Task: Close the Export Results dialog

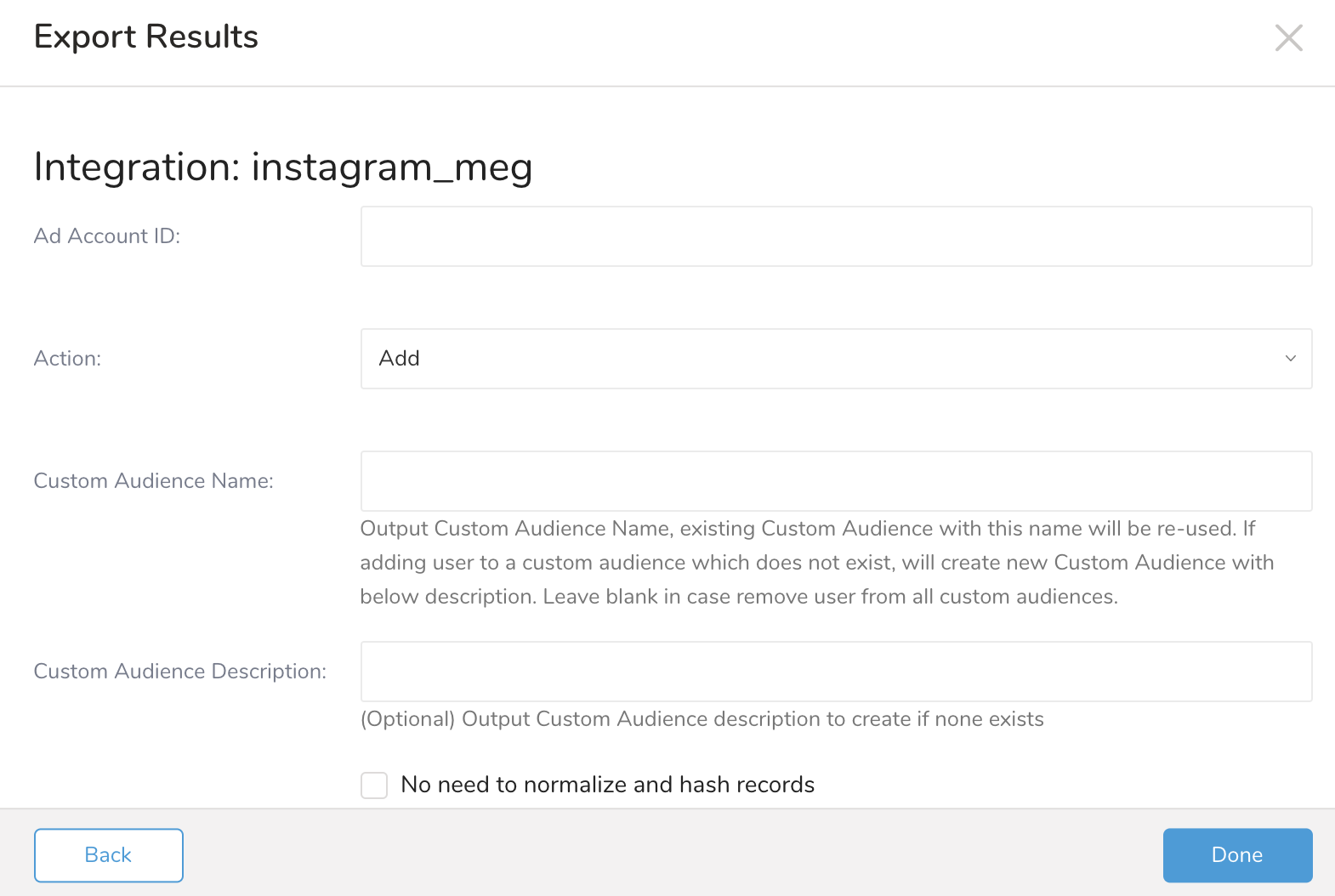Action: coord(1288,38)
